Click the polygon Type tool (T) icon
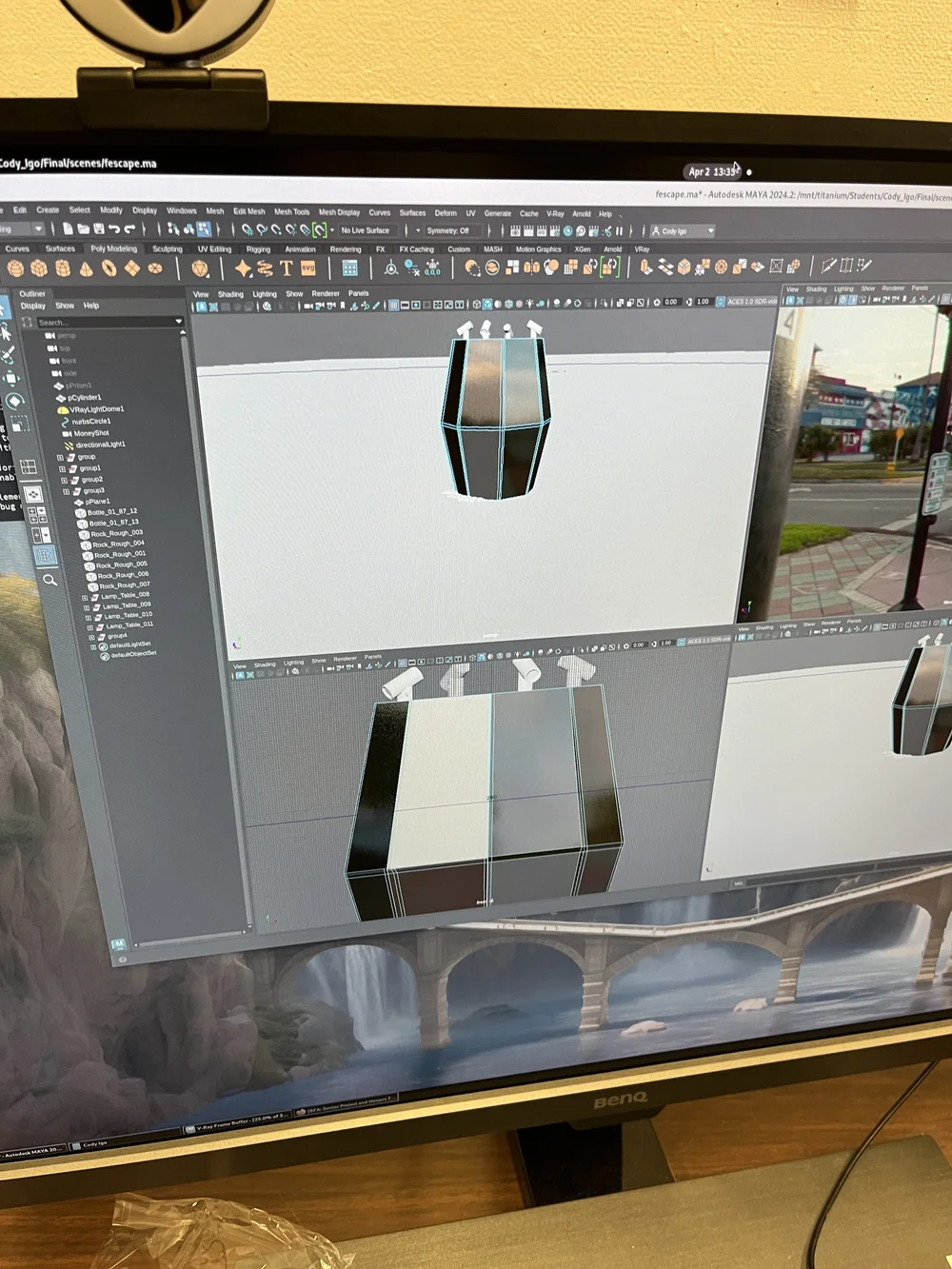Image resolution: width=952 pixels, height=1269 pixels. coord(286,268)
